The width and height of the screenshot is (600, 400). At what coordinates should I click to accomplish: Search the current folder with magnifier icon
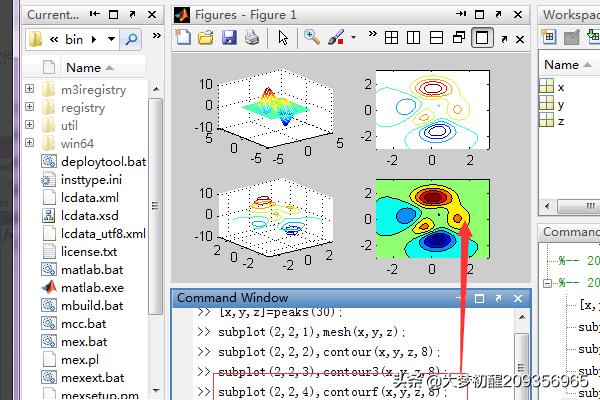coord(133,40)
